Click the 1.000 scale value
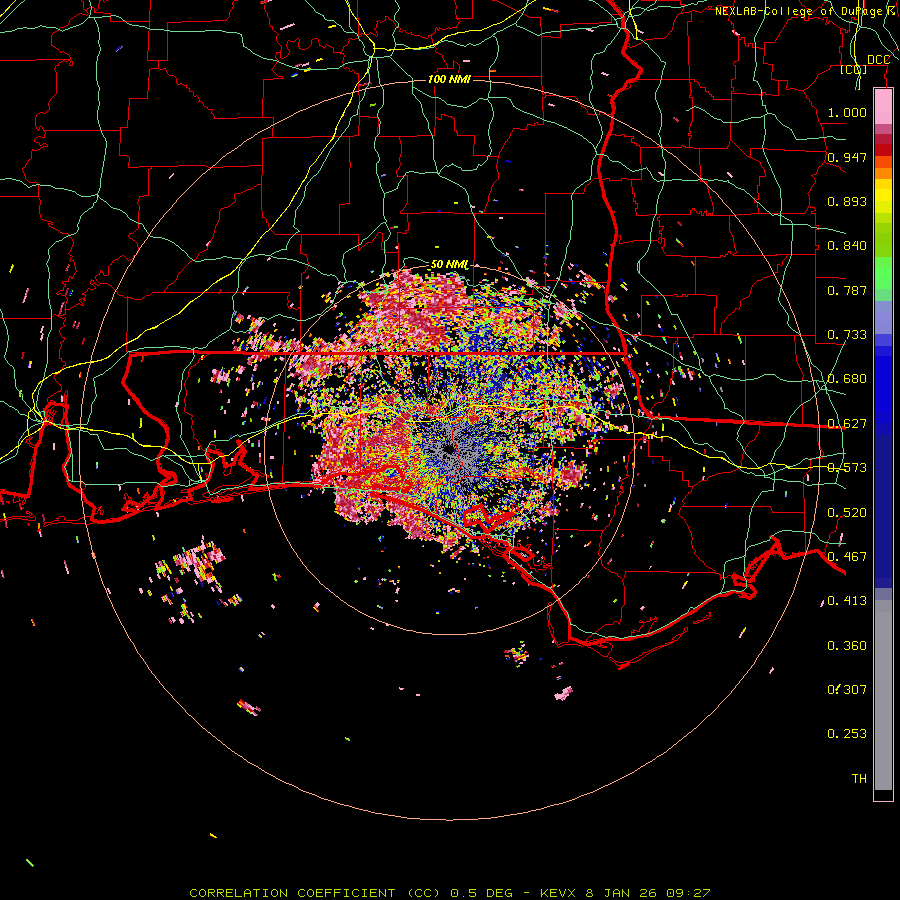Viewport: 900px width, 900px height. point(847,112)
